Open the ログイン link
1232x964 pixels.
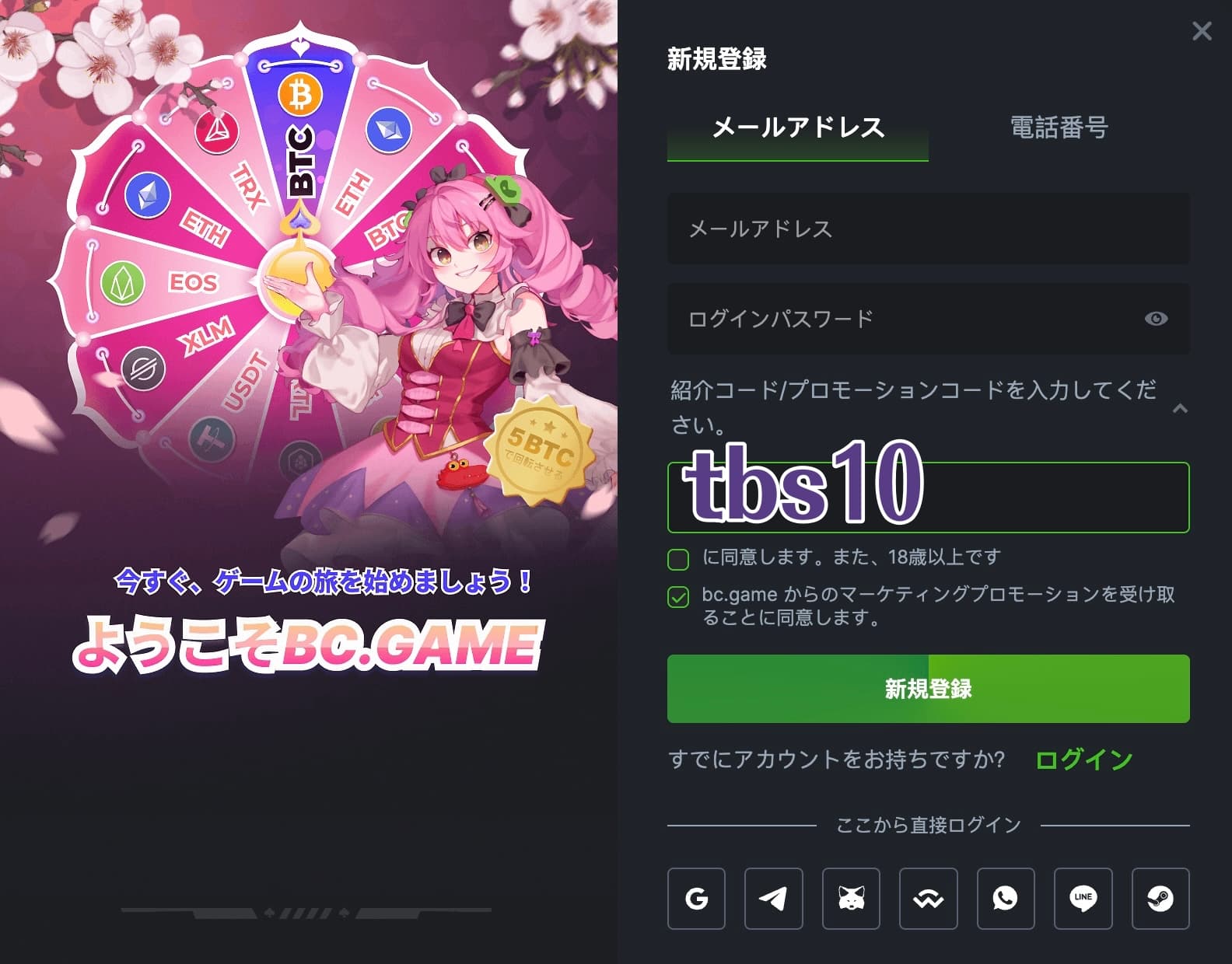1084,760
